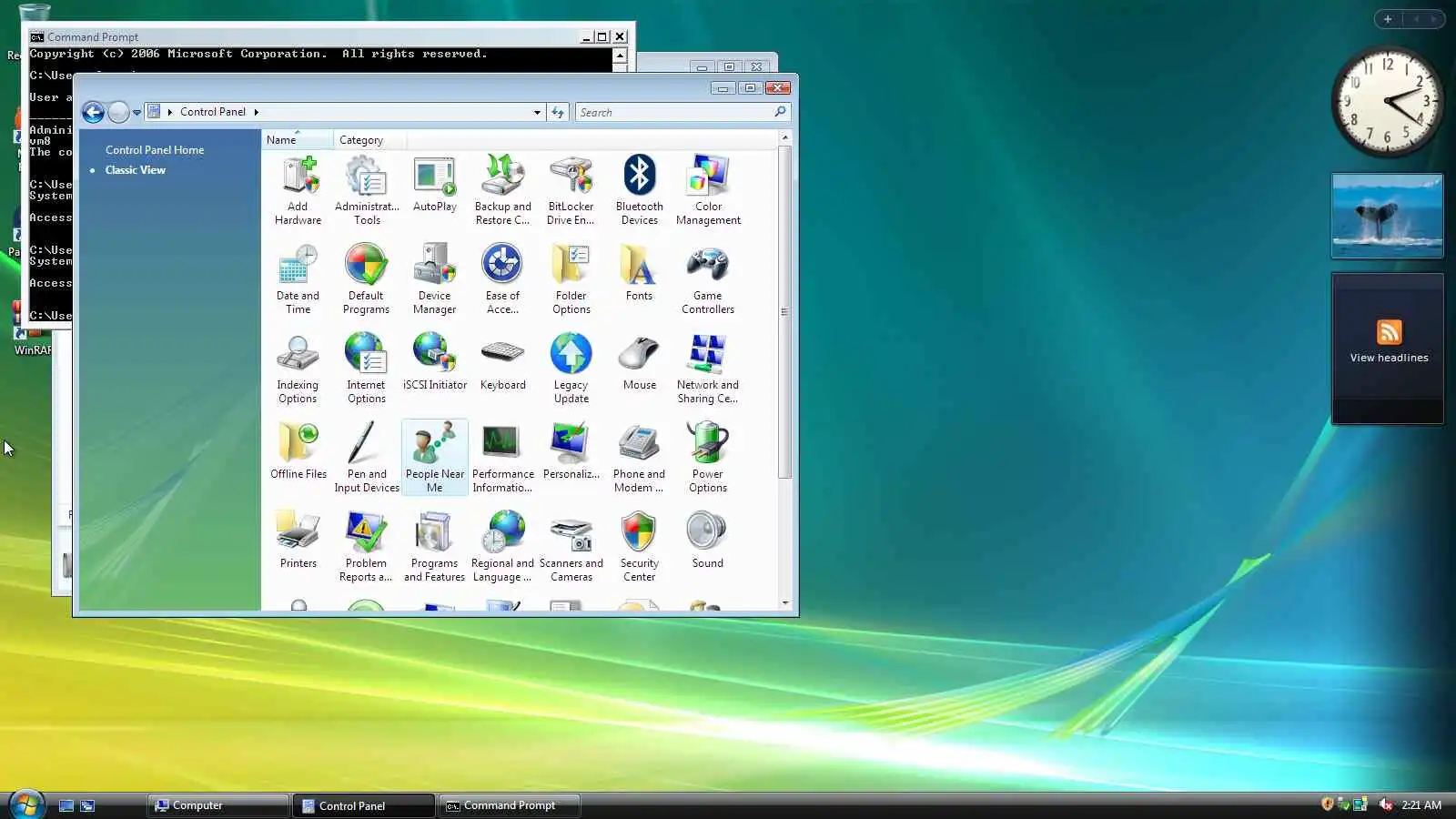The image size is (1456, 819).
Task: Open Problem Reports and Solutions
Action: coord(367,547)
